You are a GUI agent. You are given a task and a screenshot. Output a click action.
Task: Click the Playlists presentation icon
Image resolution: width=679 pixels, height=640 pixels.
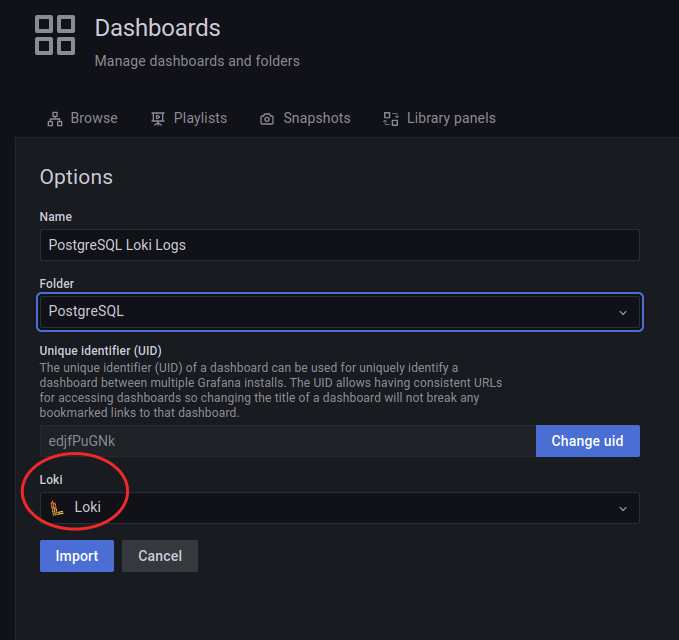(158, 119)
